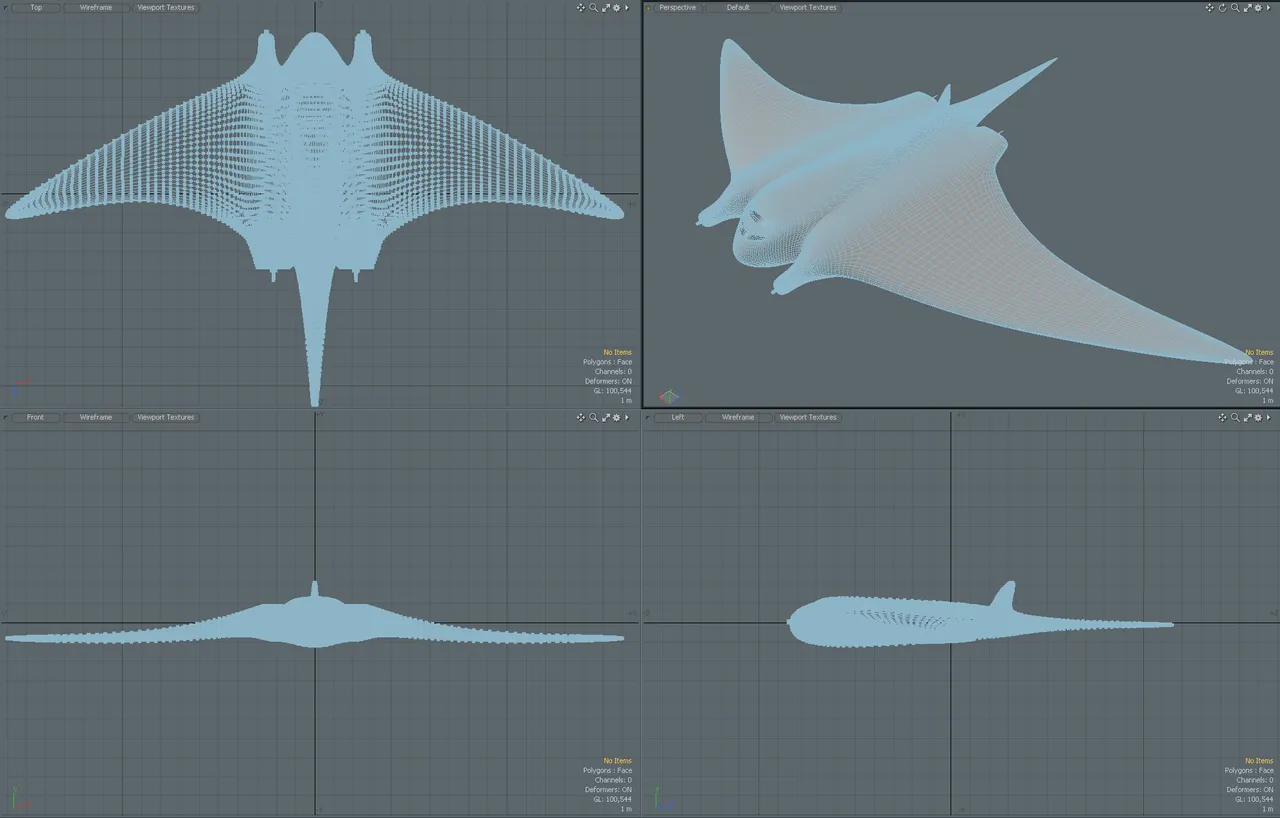This screenshot has height=818, width=1280.
Task: Click the zoom magnifier in Top viewport
Action: [593, 7]
